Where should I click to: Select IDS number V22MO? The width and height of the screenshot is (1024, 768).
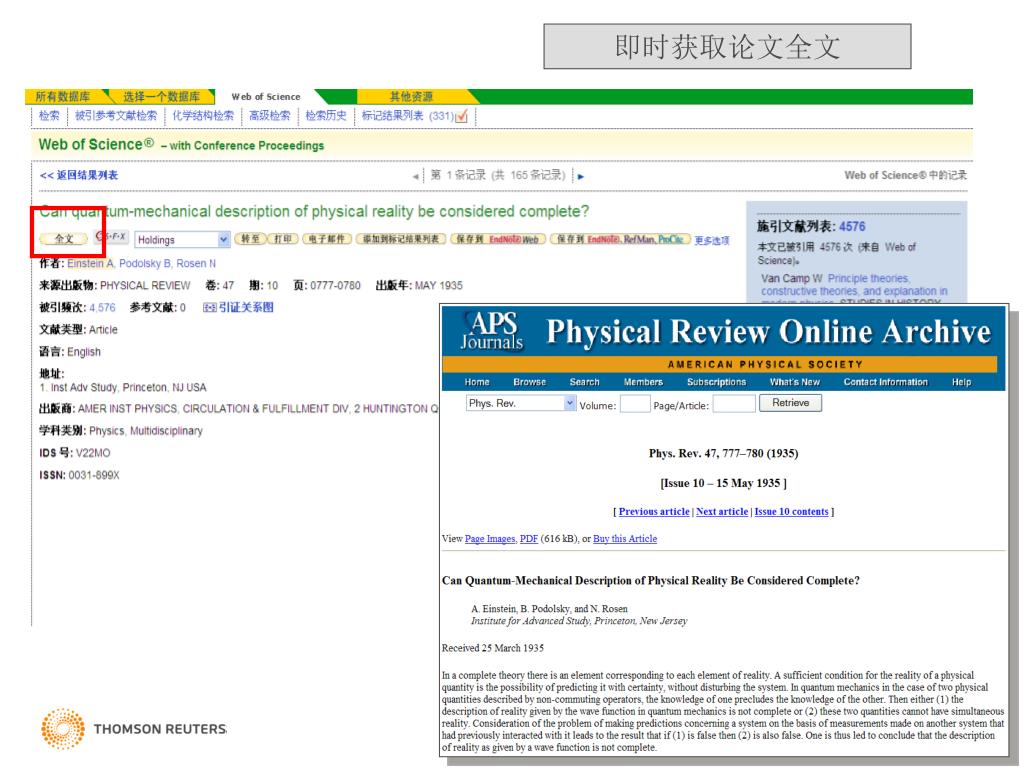(93, 453)
